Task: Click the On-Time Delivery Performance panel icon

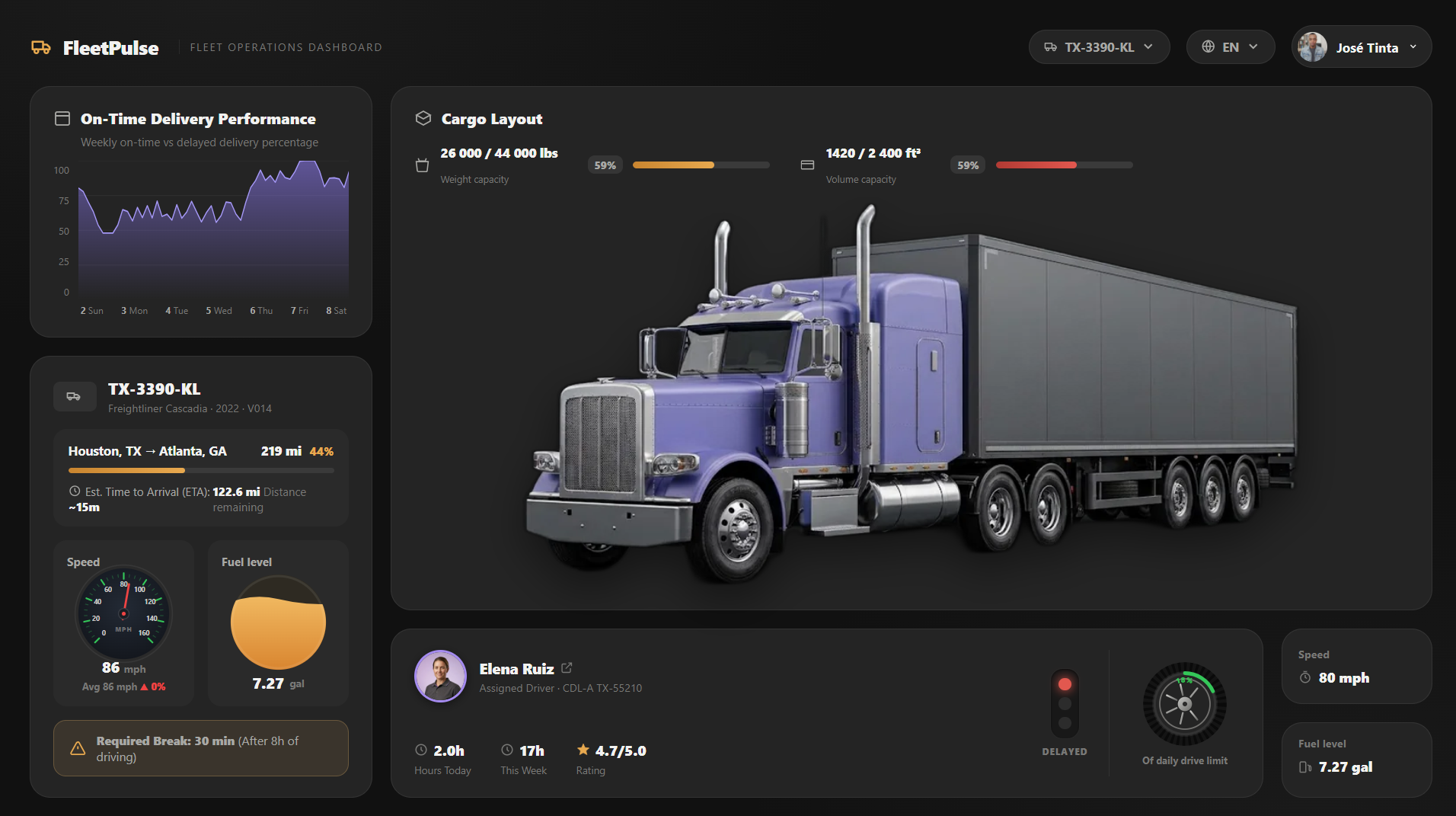Action: (62, 119)
